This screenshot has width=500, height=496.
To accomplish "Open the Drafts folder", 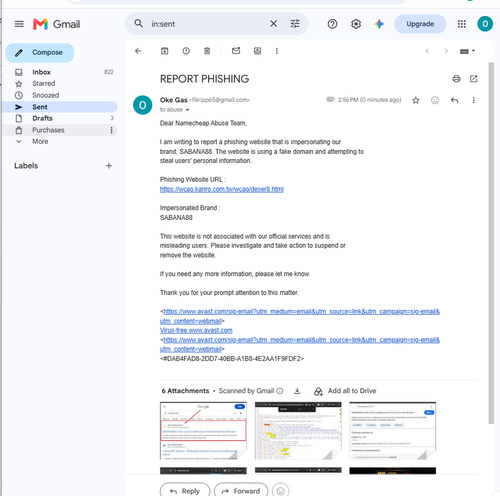I will pos(60,118).
